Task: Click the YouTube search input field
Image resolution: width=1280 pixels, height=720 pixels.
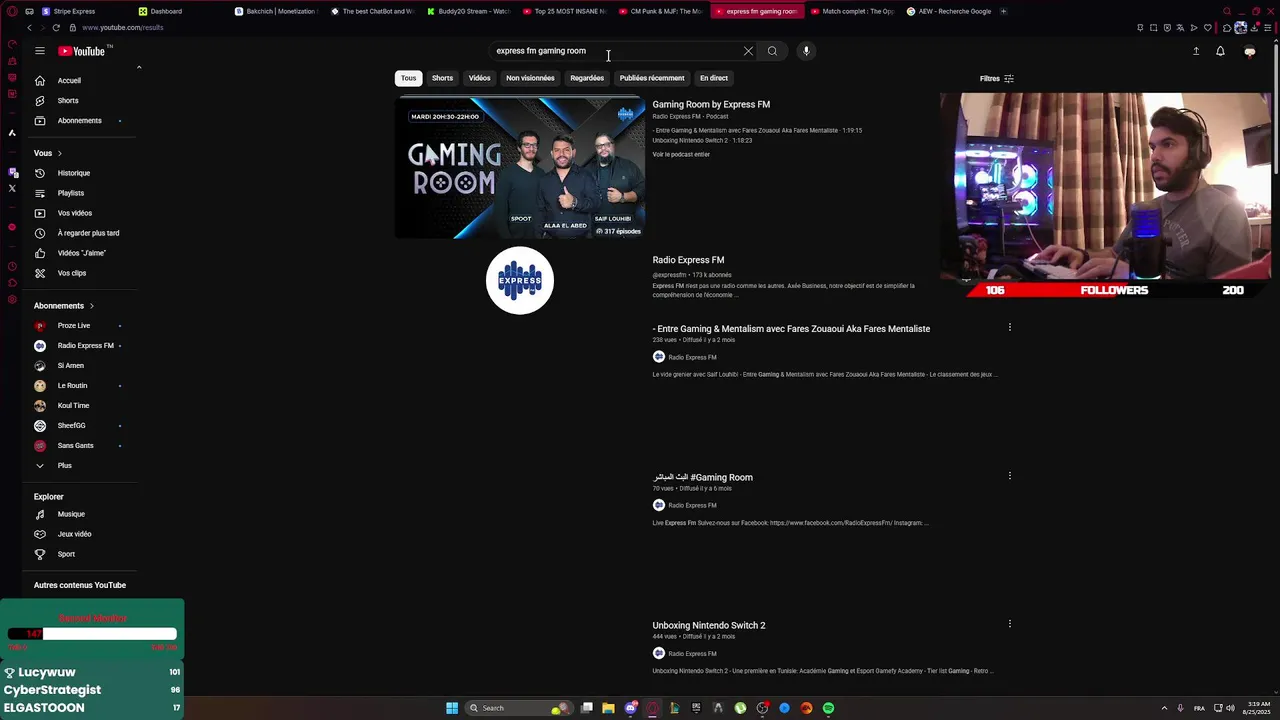Action: click(615, 51)
